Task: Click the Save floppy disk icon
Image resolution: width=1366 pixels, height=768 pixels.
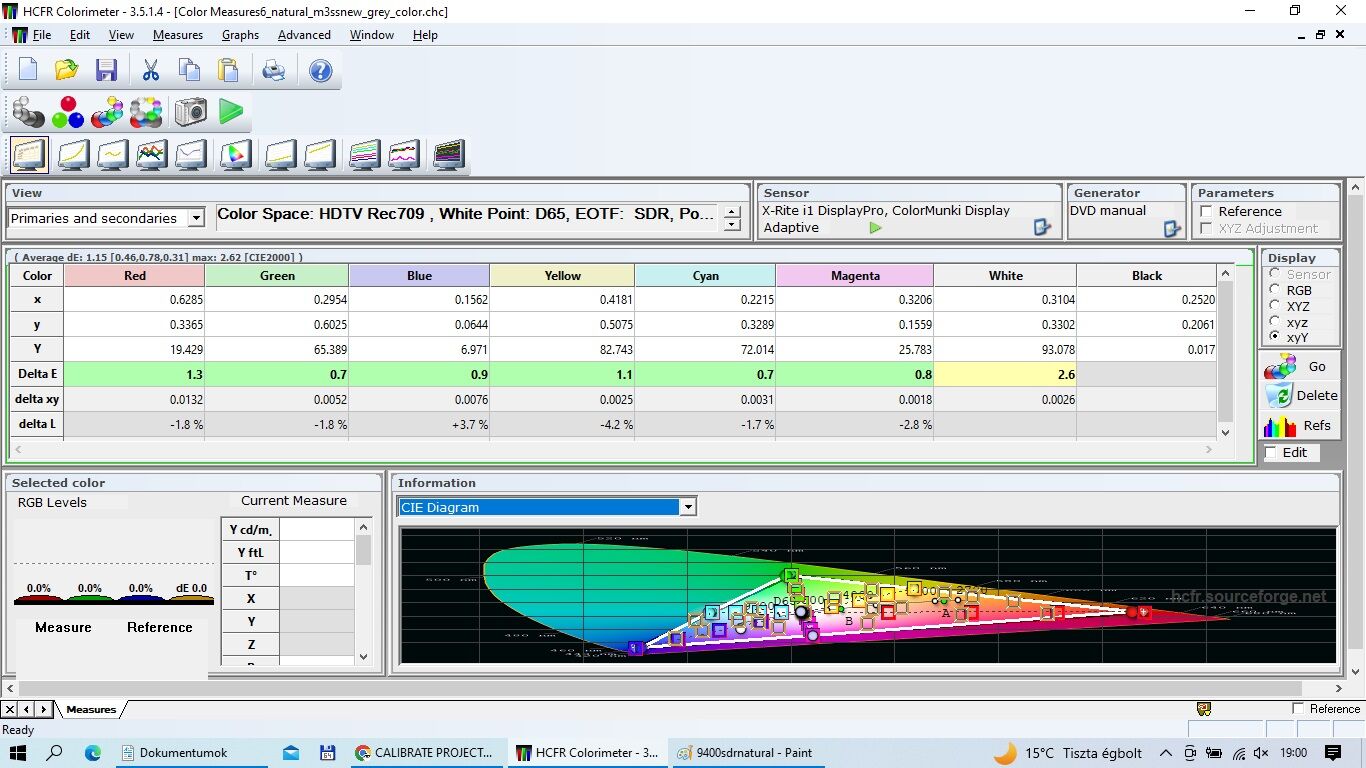Action: 106,70
